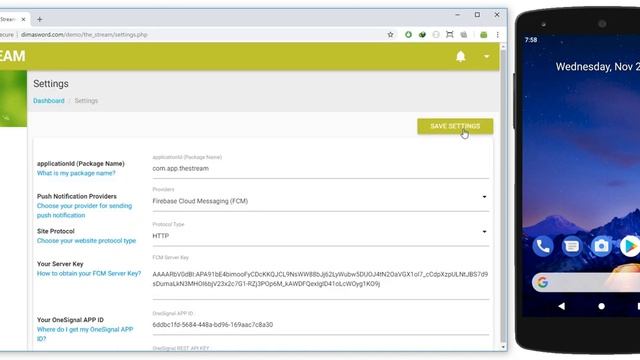
Task: Click the 'Your Server Key' label
Action: tap(60, 264)
